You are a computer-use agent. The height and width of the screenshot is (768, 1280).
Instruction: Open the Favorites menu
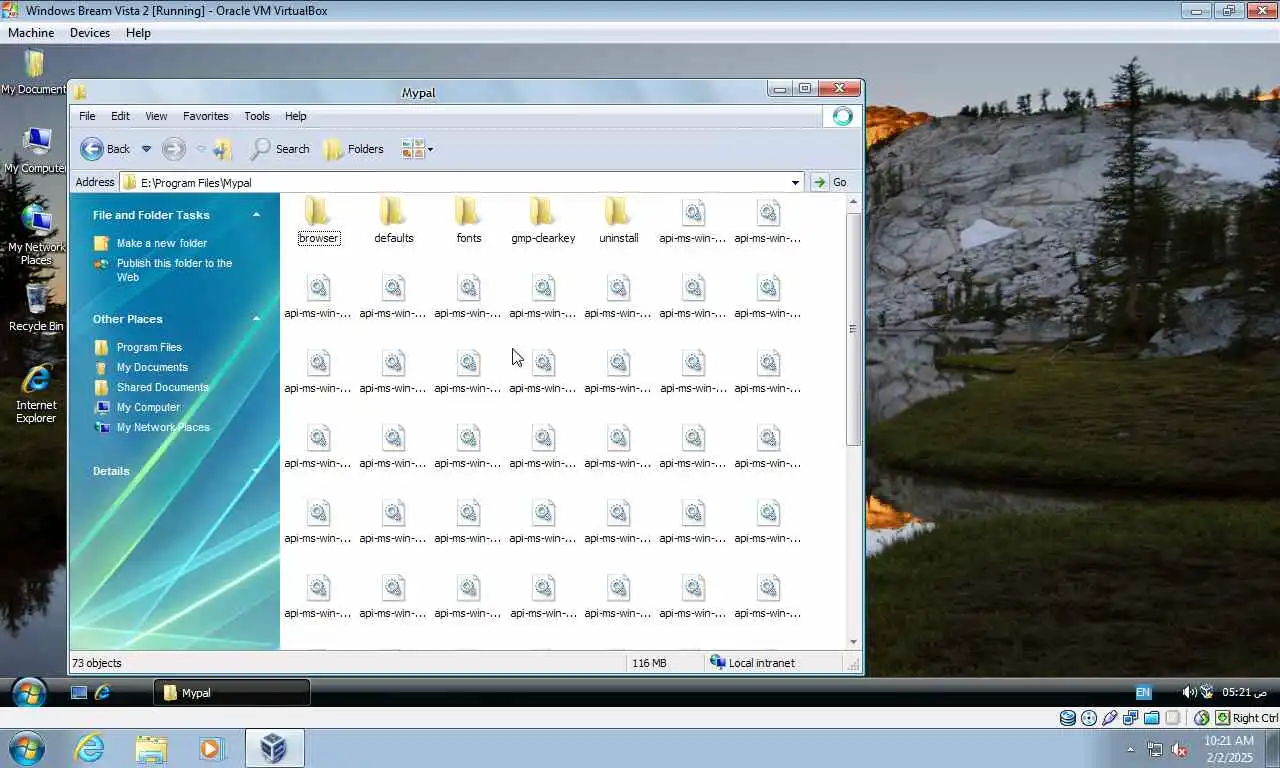pyautogui.click(x=205, y=116)
